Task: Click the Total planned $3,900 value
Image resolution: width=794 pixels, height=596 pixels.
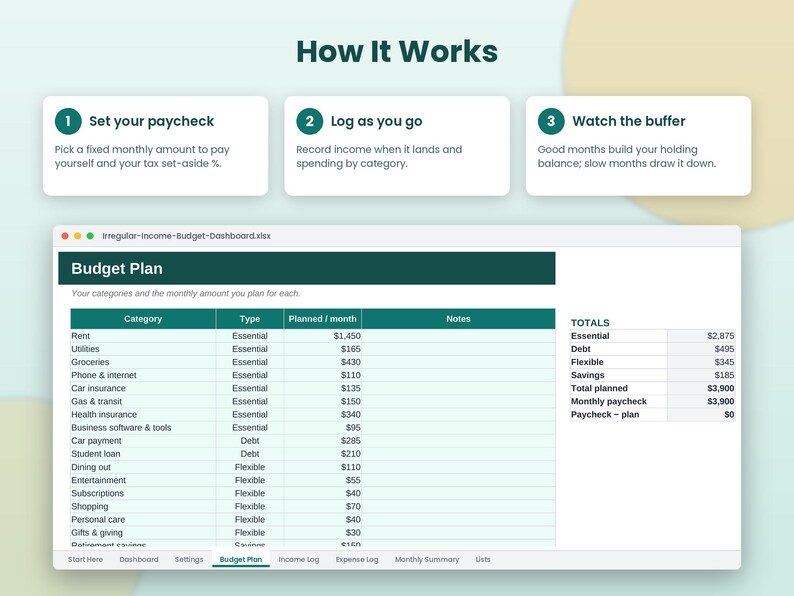Action: pyautogui.click(x=701, y=388)
